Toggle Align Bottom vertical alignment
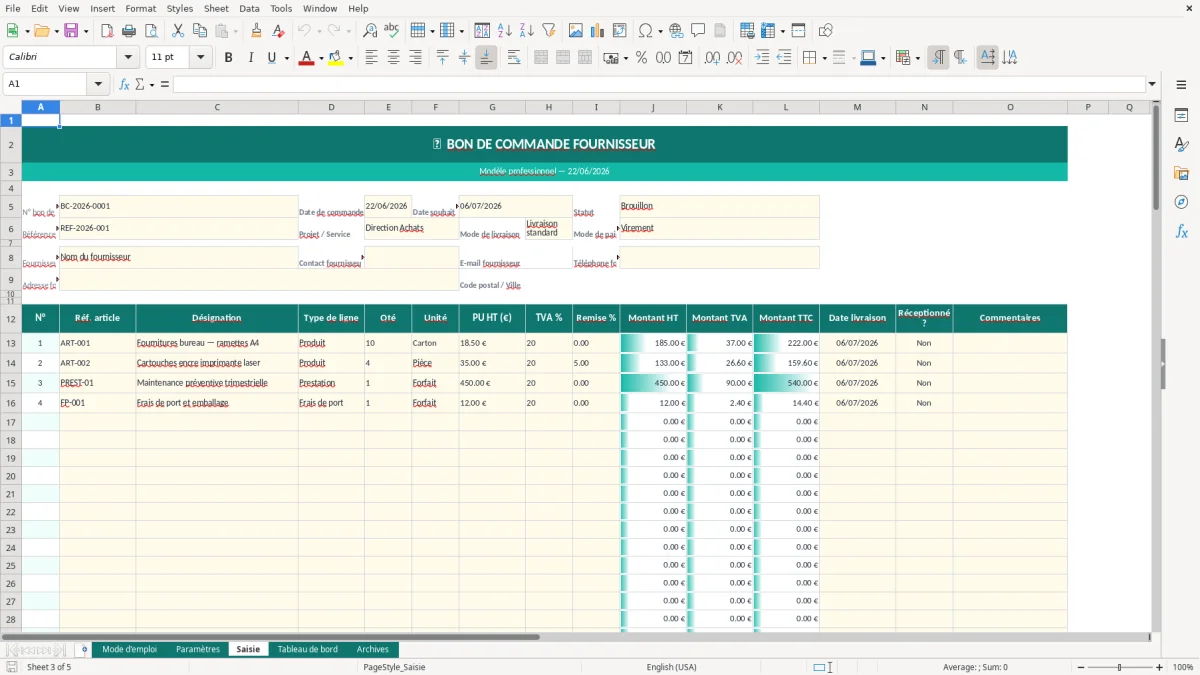Image resolution: width=1200 pixels, height=675 pixels. point(486,58)
